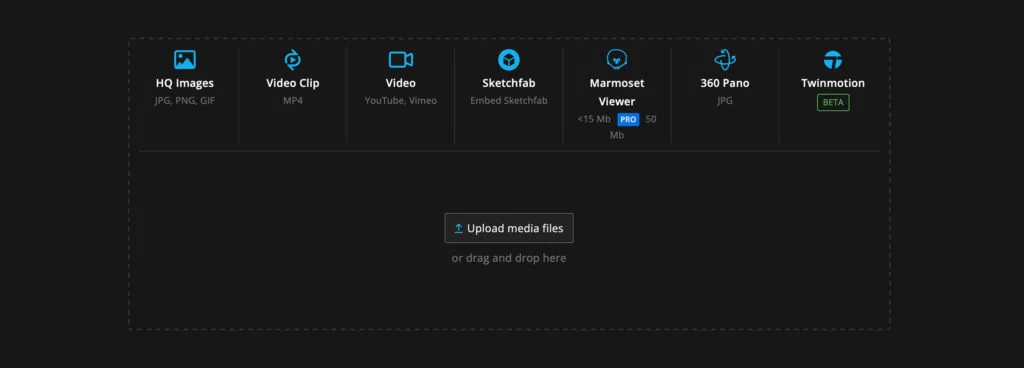Click the HQ Images picture icon

185,60
